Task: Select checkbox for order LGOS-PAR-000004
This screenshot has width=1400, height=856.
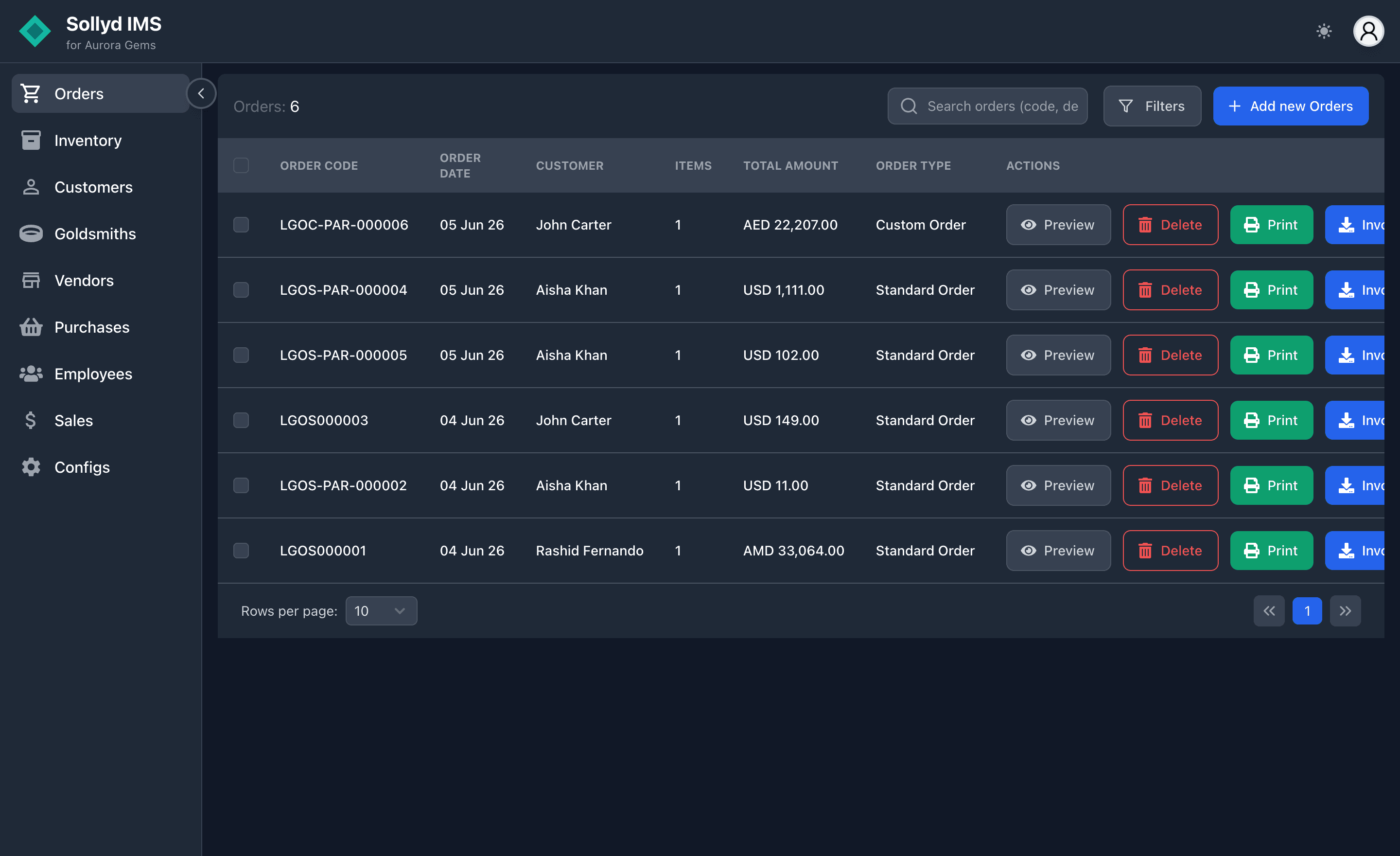Action: (241, 290)
